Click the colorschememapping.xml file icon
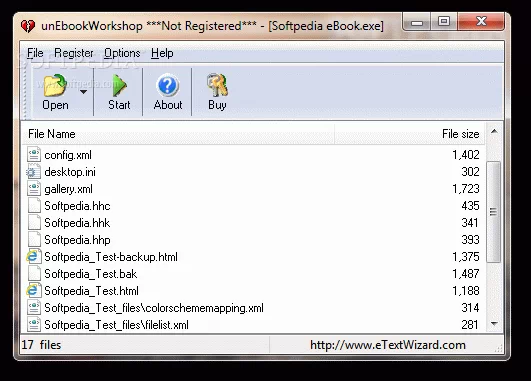Image resolution: width=531 pixels, height=381 pixels. 34,308
